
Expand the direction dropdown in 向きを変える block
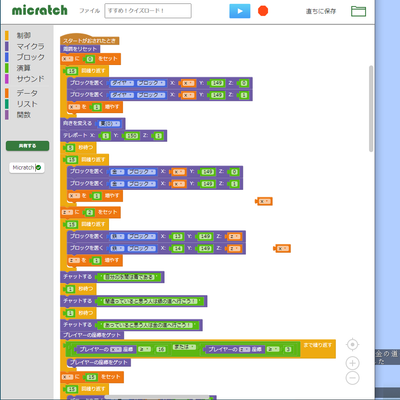(x=109, y=124)
